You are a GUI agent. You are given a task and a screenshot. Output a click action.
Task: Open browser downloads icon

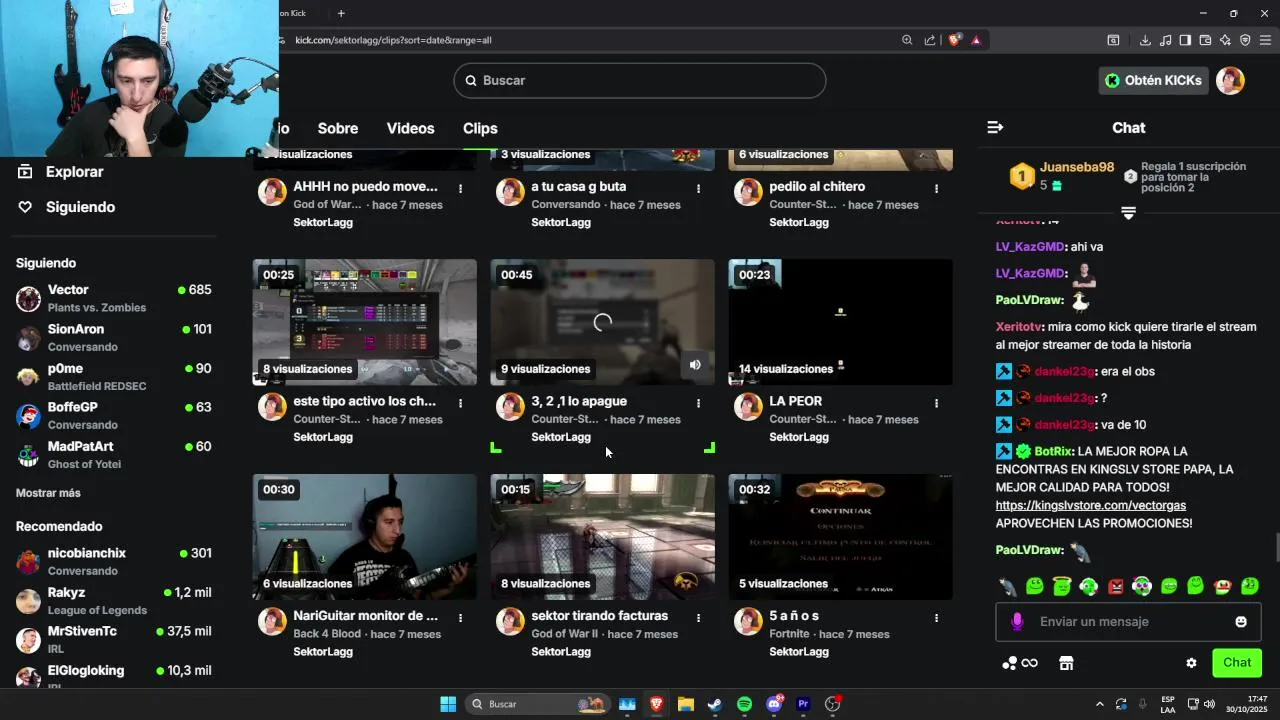coord(1145,40)
